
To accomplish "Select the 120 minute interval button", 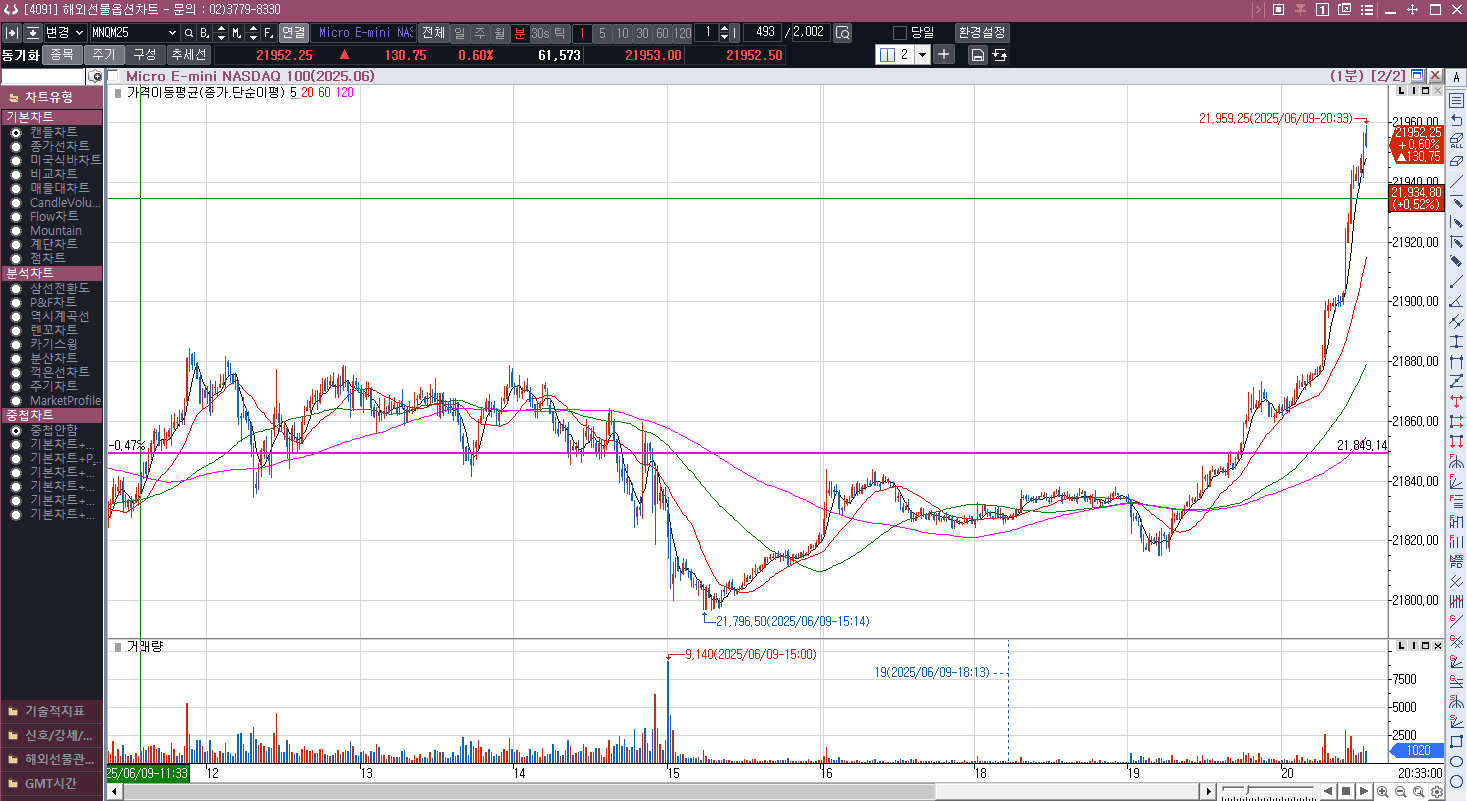I will (x=683, y=33).
